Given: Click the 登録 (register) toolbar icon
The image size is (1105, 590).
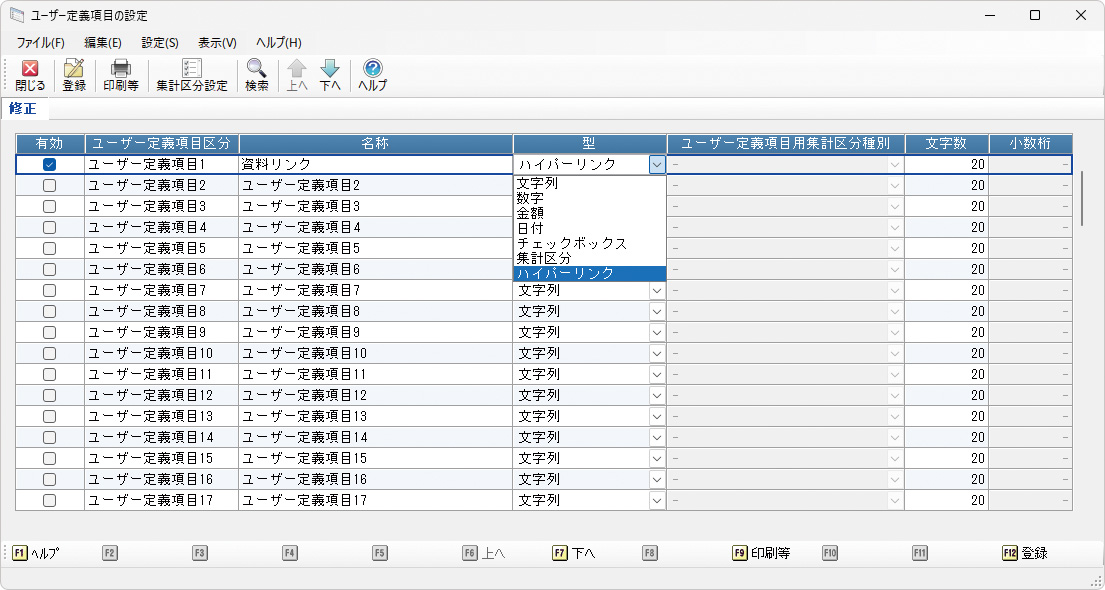Looking at the screenshot, I should [x=74, y=70].
